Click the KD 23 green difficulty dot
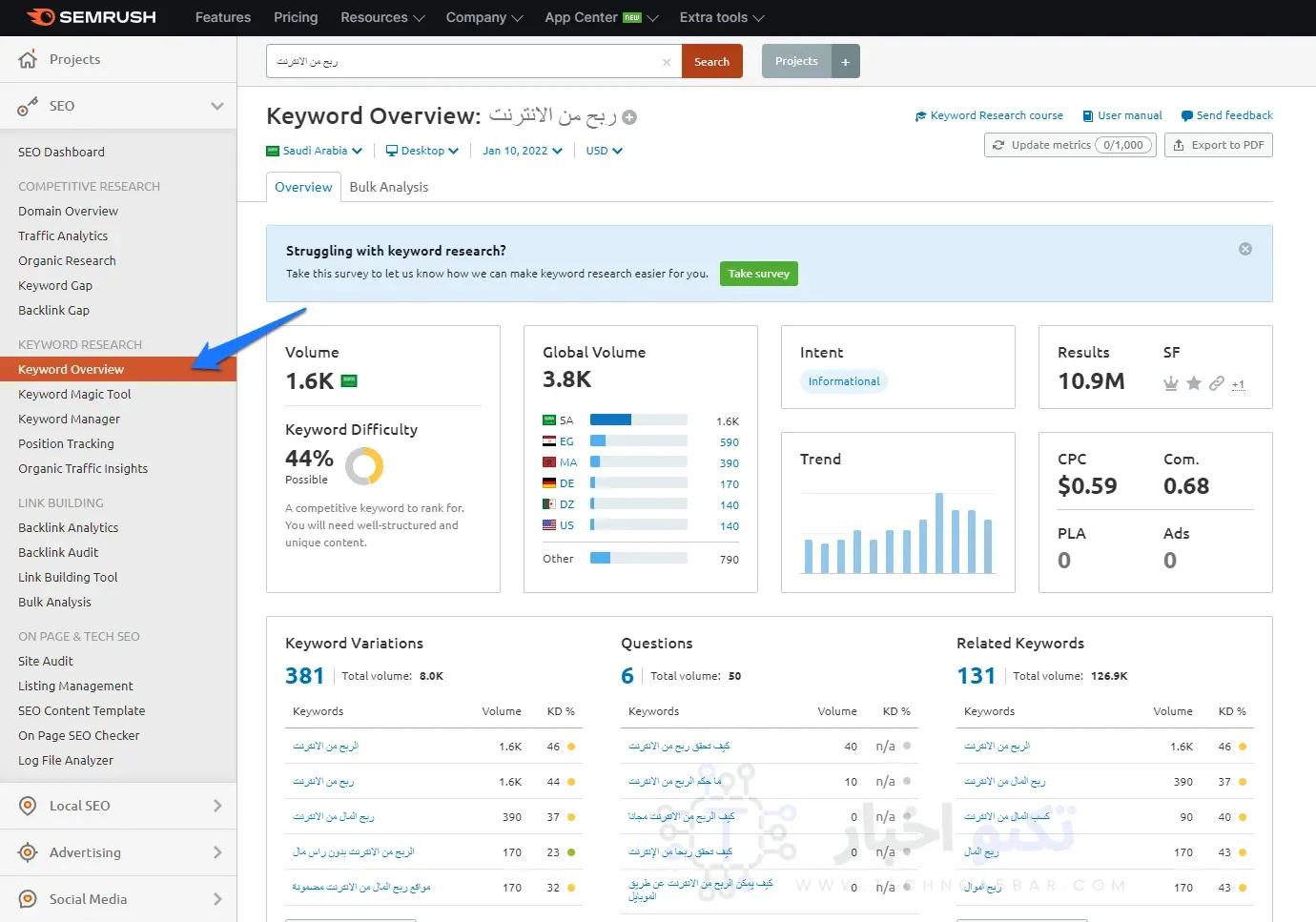The image size is (1316, 922). tap(571, 852)
